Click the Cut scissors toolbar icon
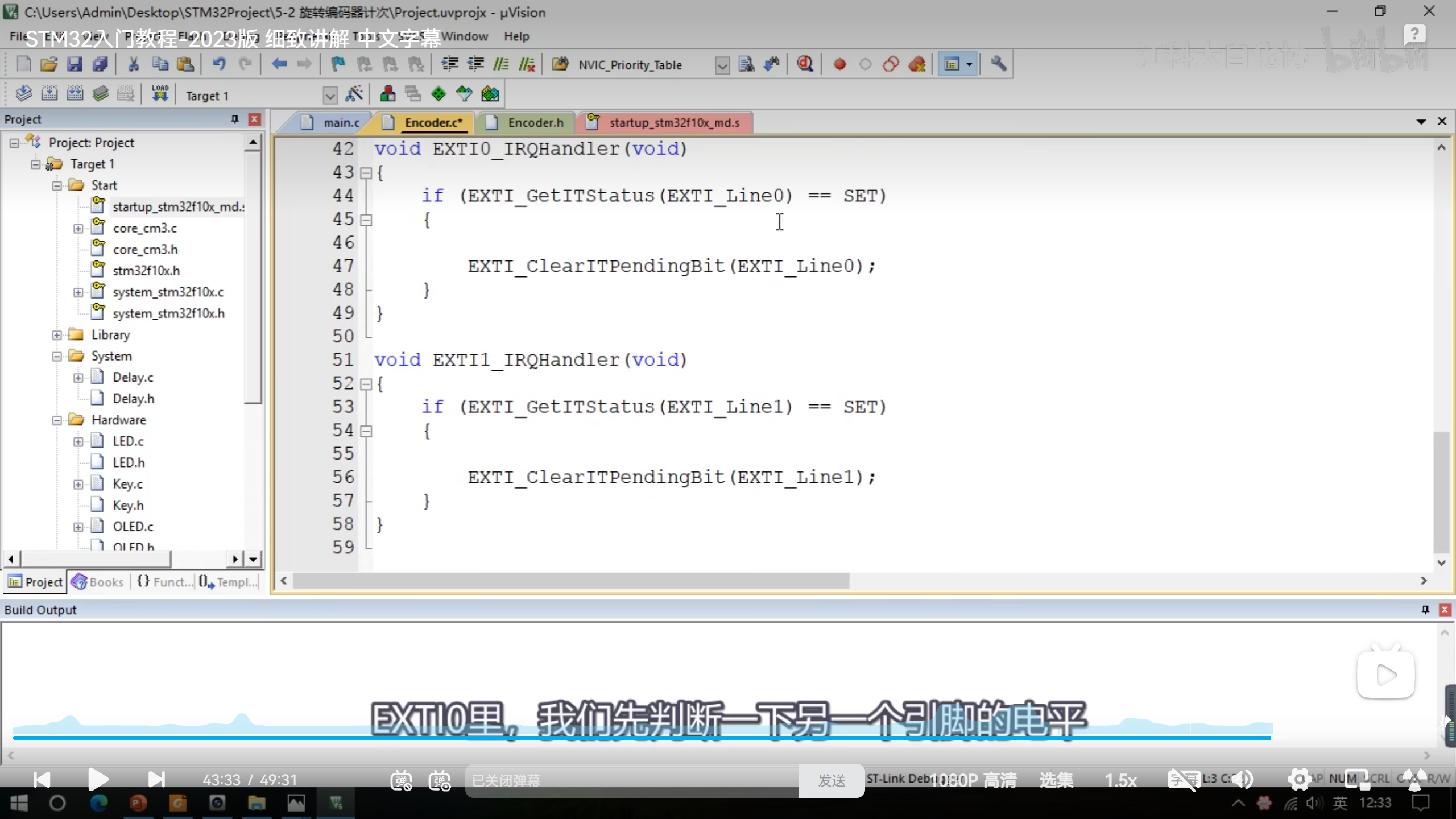This screenshot has width=1456, height=819. pyautogui.click(x=134, y=64)
